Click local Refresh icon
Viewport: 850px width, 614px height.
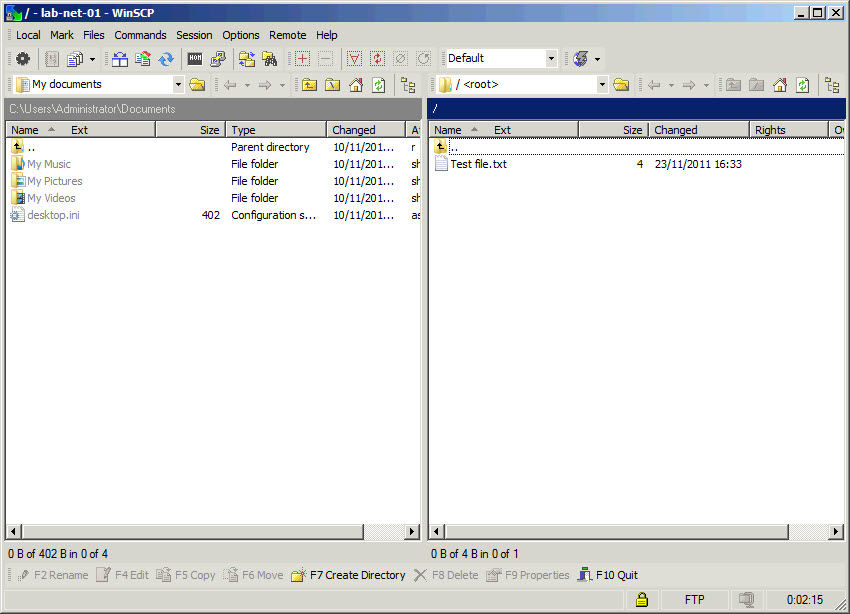pos(379,85)
